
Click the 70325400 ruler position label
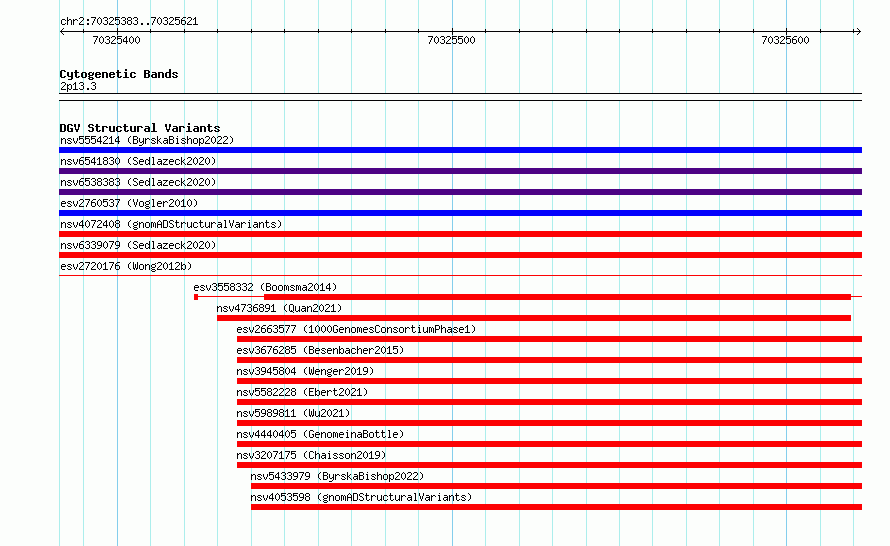(116, 40)
